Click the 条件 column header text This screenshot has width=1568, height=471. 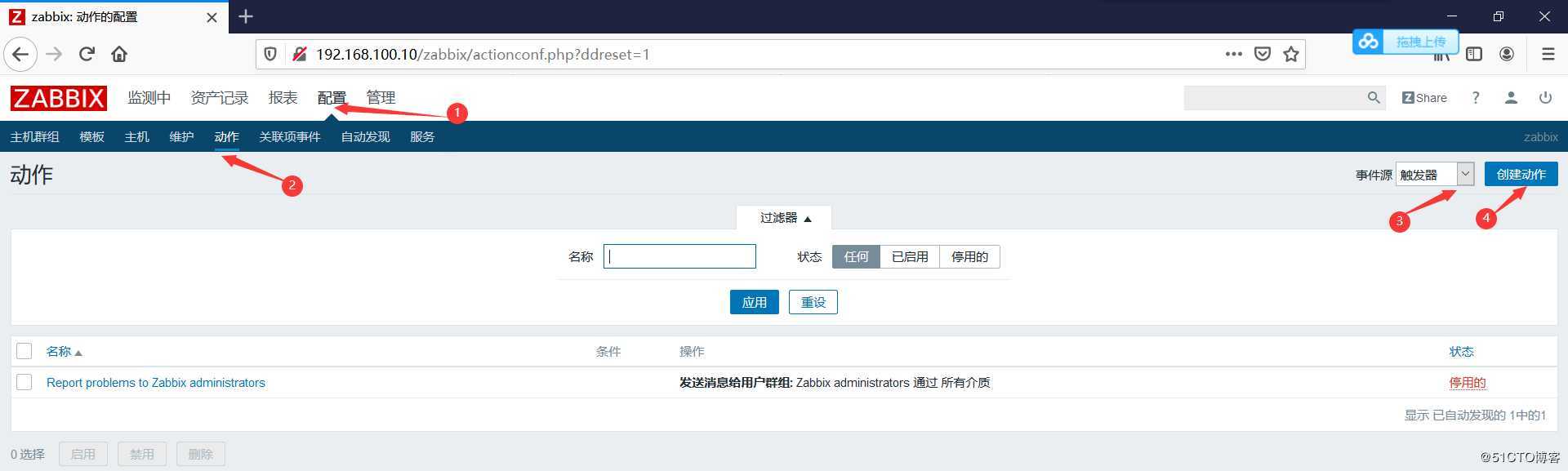608,352
